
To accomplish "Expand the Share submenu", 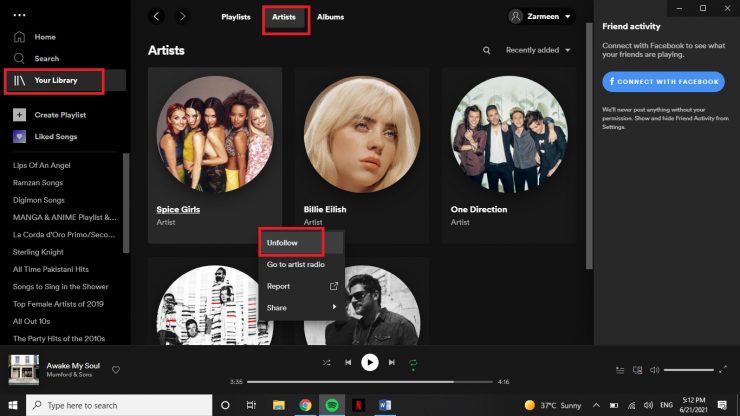I will (x=301, y=307).
